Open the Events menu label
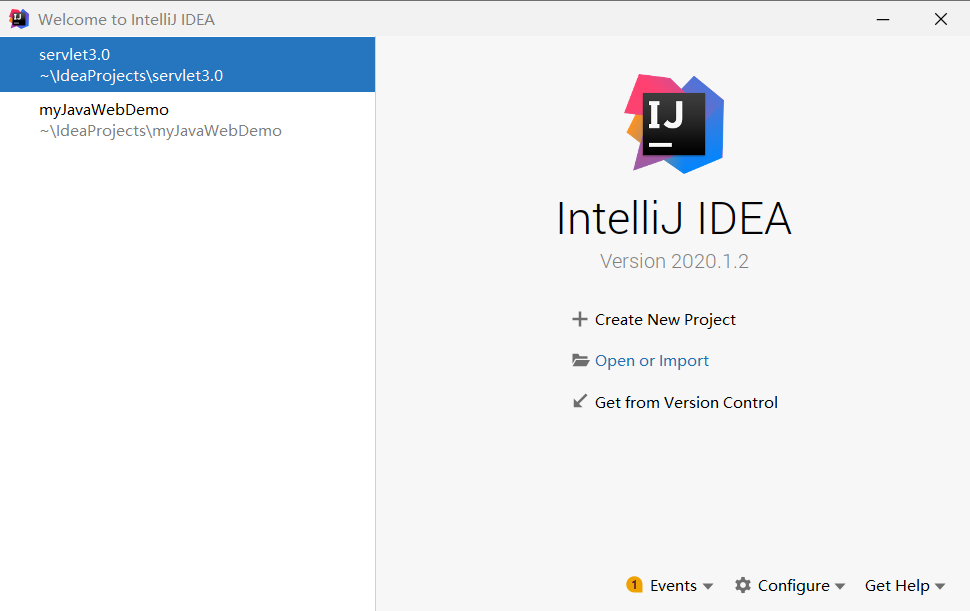Image resolution: width=970 pixels, height=611 pixels. point(673,586)
